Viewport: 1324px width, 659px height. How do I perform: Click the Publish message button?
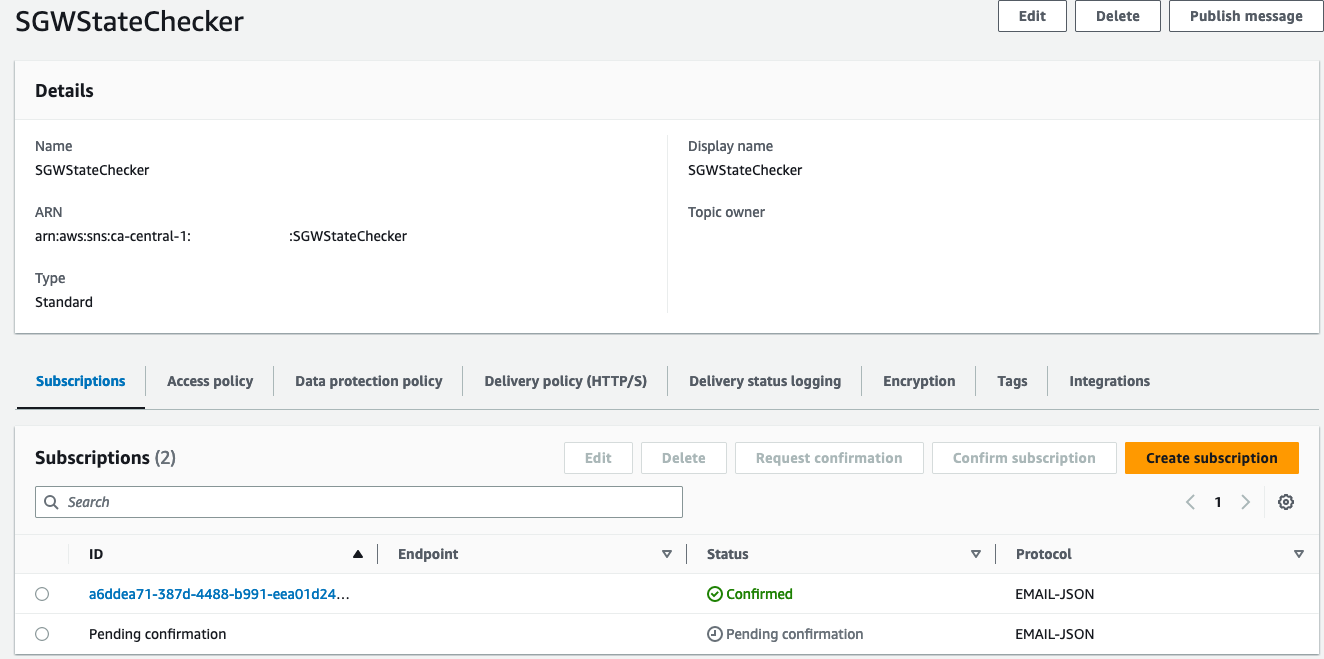pyautogui.click(x=1245, y=16)
